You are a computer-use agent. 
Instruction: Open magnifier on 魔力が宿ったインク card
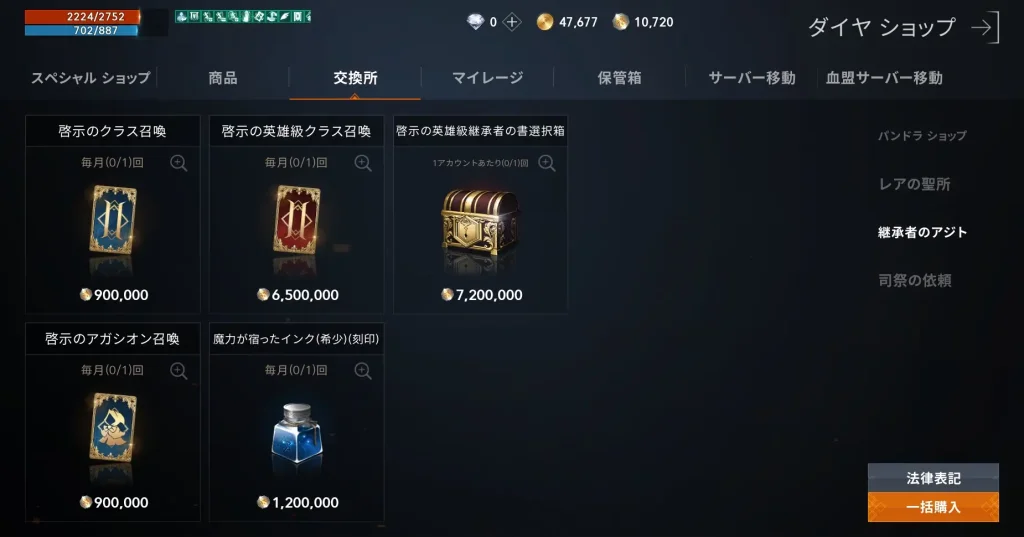tap(363, 370)
